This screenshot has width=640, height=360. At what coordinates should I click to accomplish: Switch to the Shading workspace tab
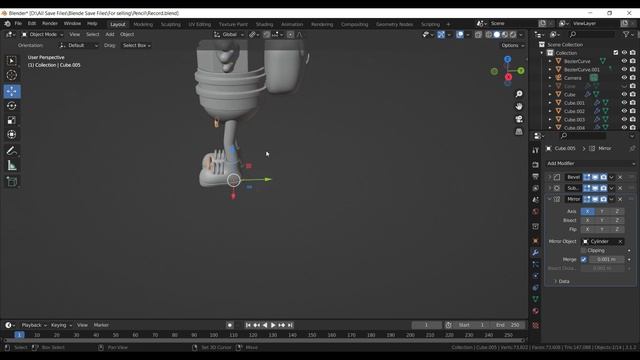tap(264, 24)
